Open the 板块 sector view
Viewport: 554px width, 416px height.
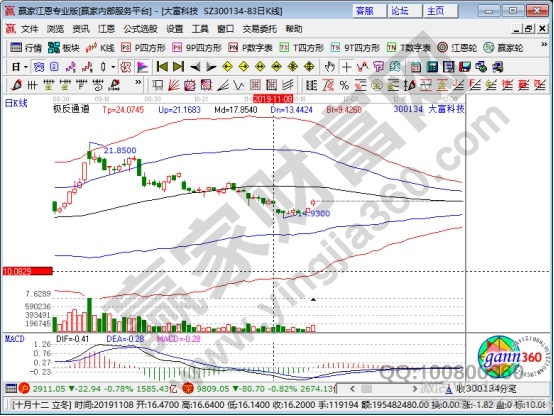64,47
